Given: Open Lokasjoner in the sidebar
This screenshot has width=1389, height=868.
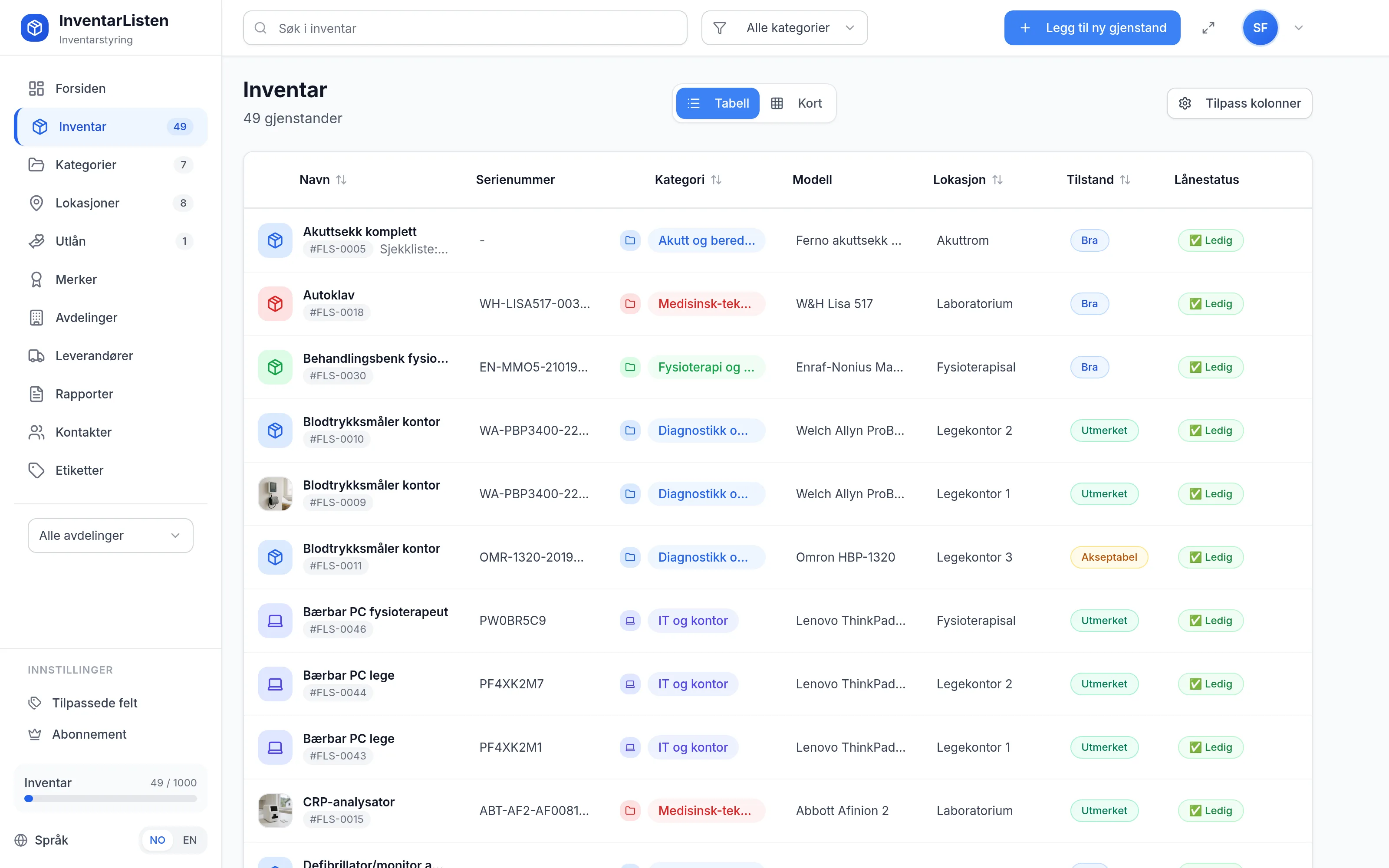Looking at the screenshot, I should pyautogui.click(x=110, y=203).
